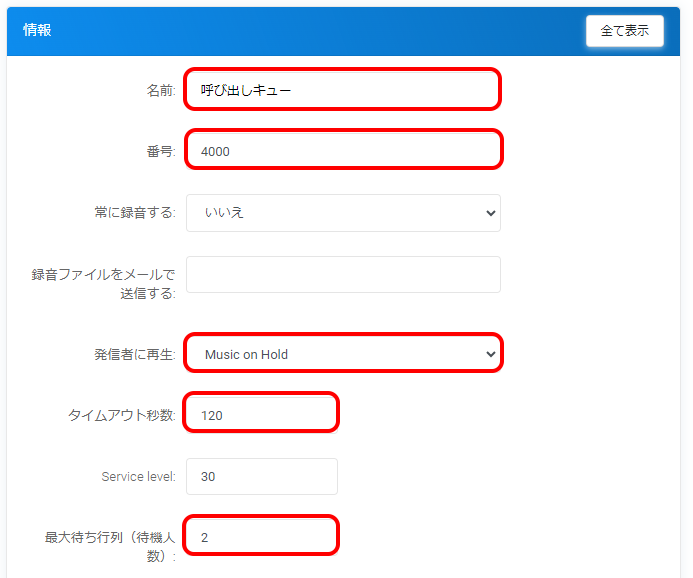693x578 pixels.
Task: Click the 名前 label text
Action: tap(160, 91)
